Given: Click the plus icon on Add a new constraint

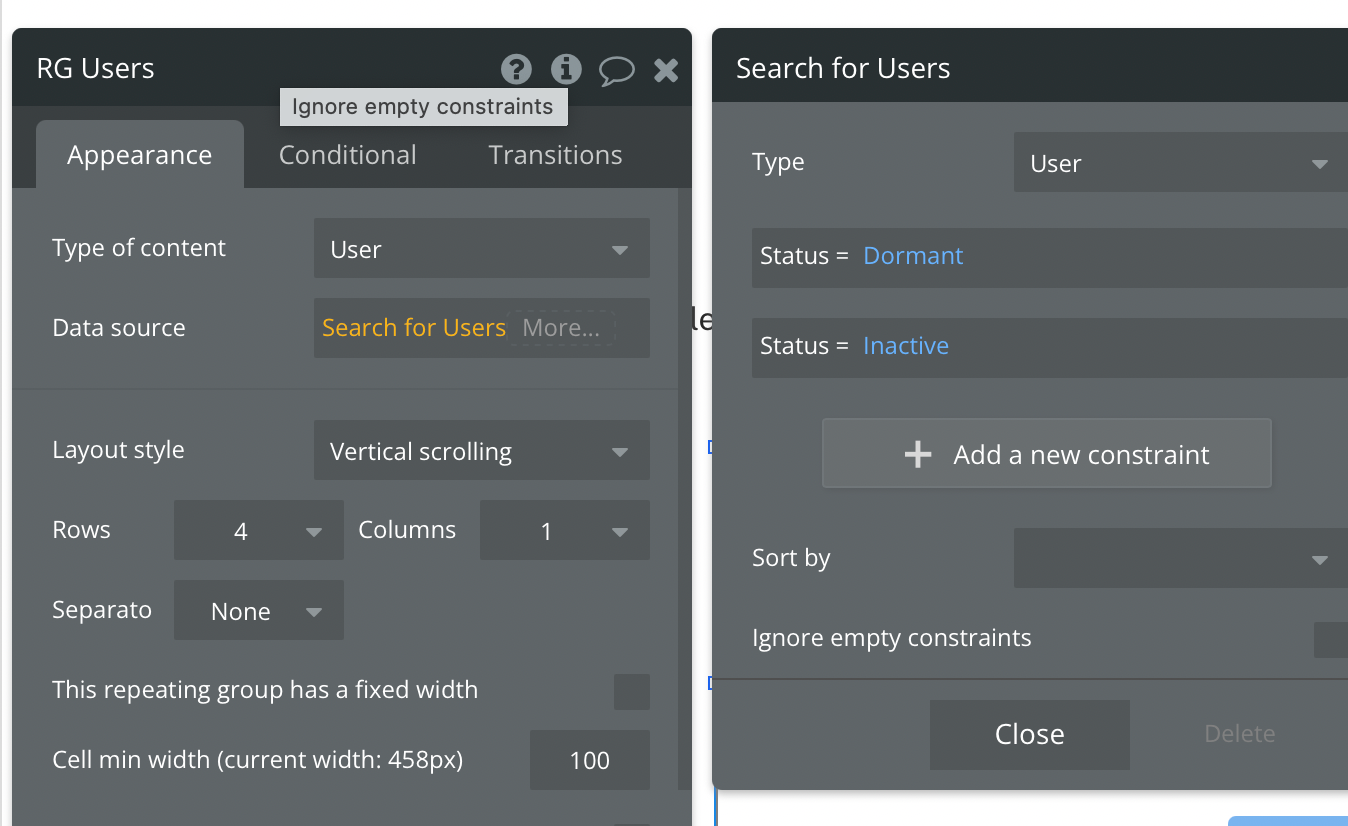Looking at the screenshot, I should [x=917, y=455].
